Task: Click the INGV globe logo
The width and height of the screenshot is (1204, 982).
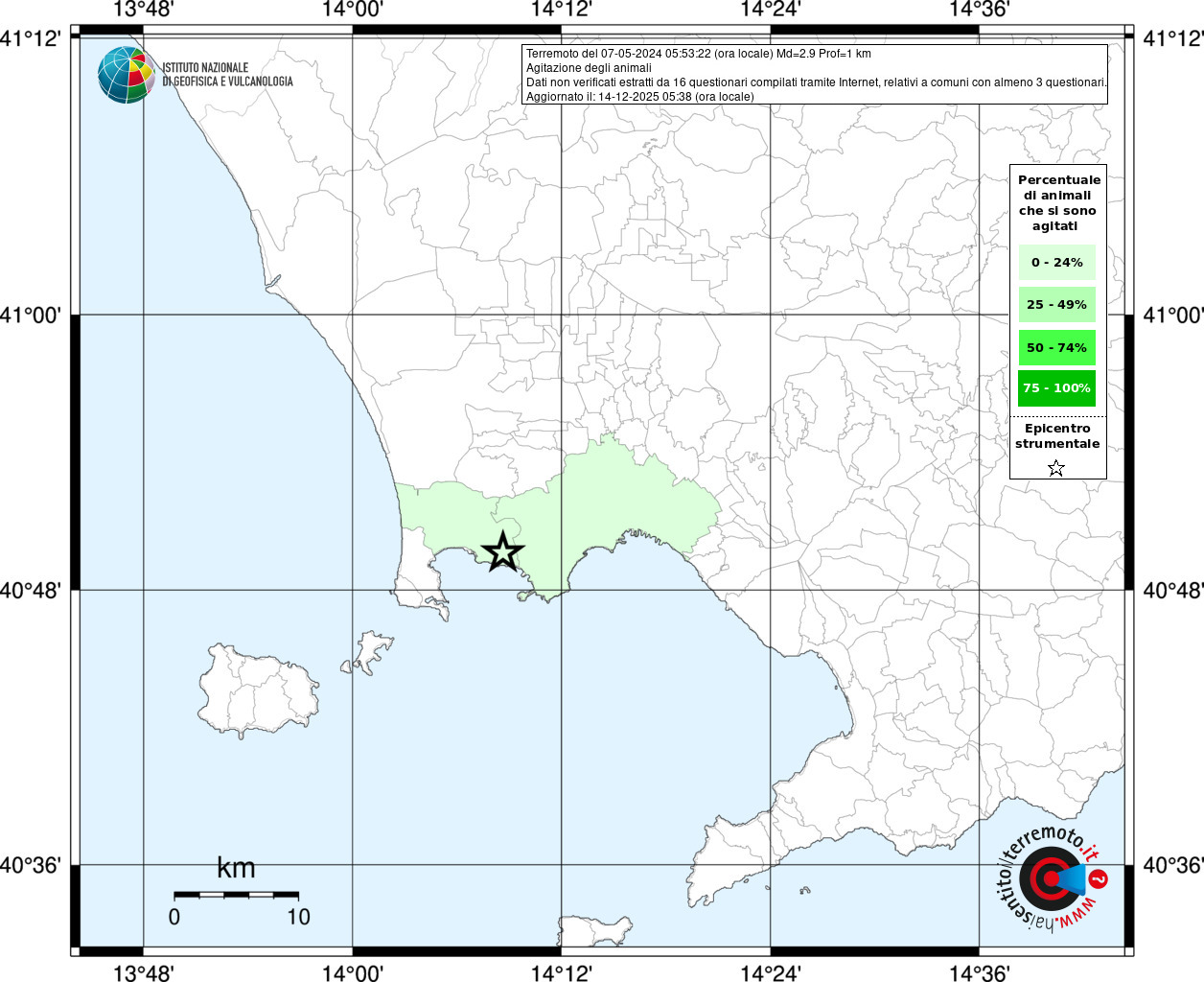Action: pos(127,75)
